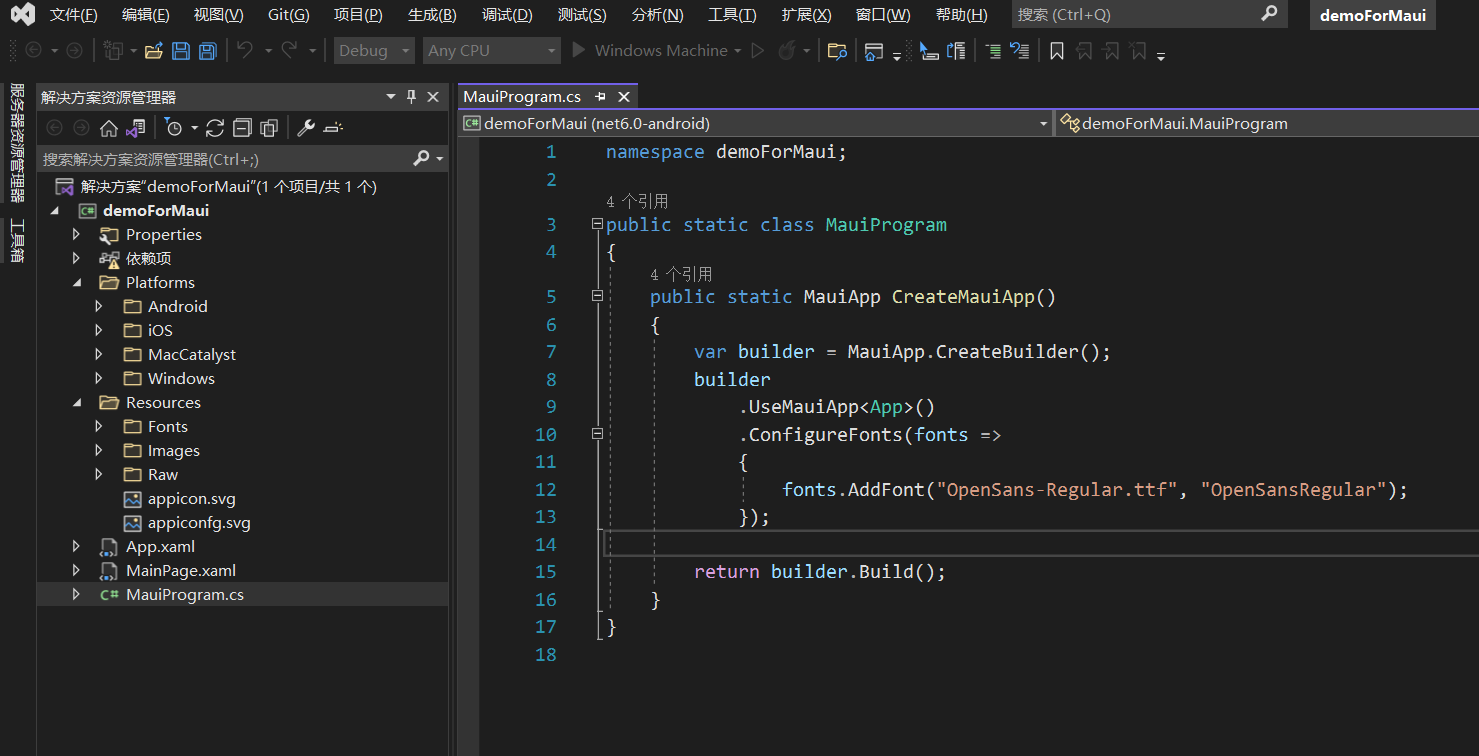Open the 文件(F) menu
1479x756 pixels.
click(x=73, y=15)
